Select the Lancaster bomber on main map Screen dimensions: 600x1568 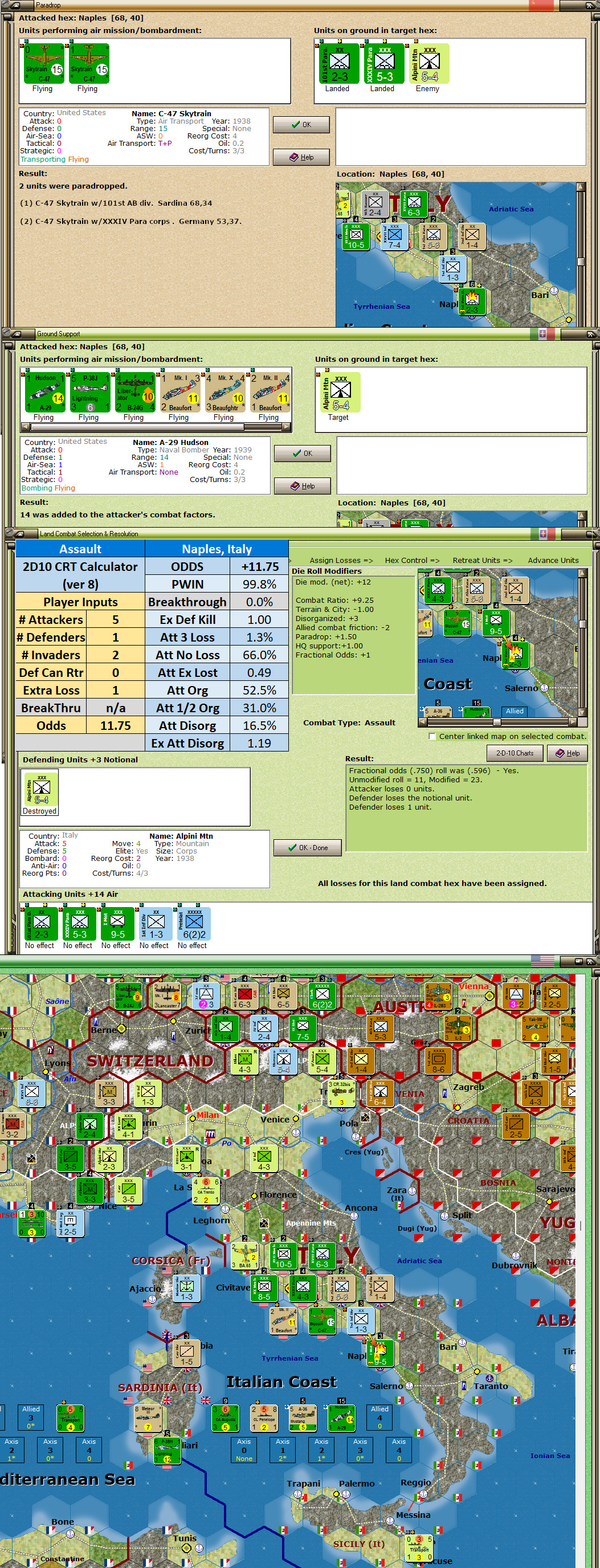coord(167,997)
